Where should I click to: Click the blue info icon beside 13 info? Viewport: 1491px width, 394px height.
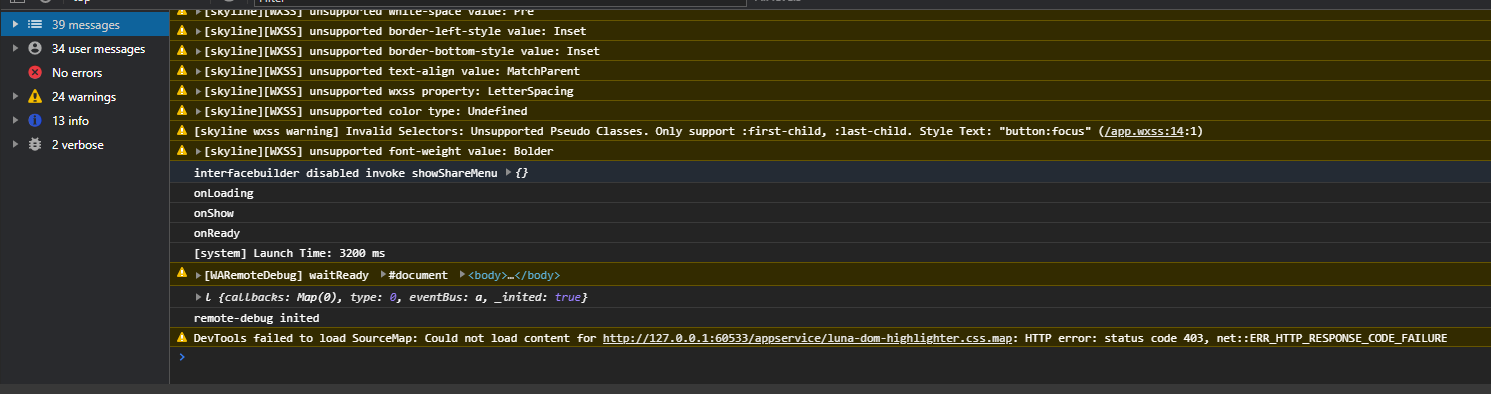(35, 120)
